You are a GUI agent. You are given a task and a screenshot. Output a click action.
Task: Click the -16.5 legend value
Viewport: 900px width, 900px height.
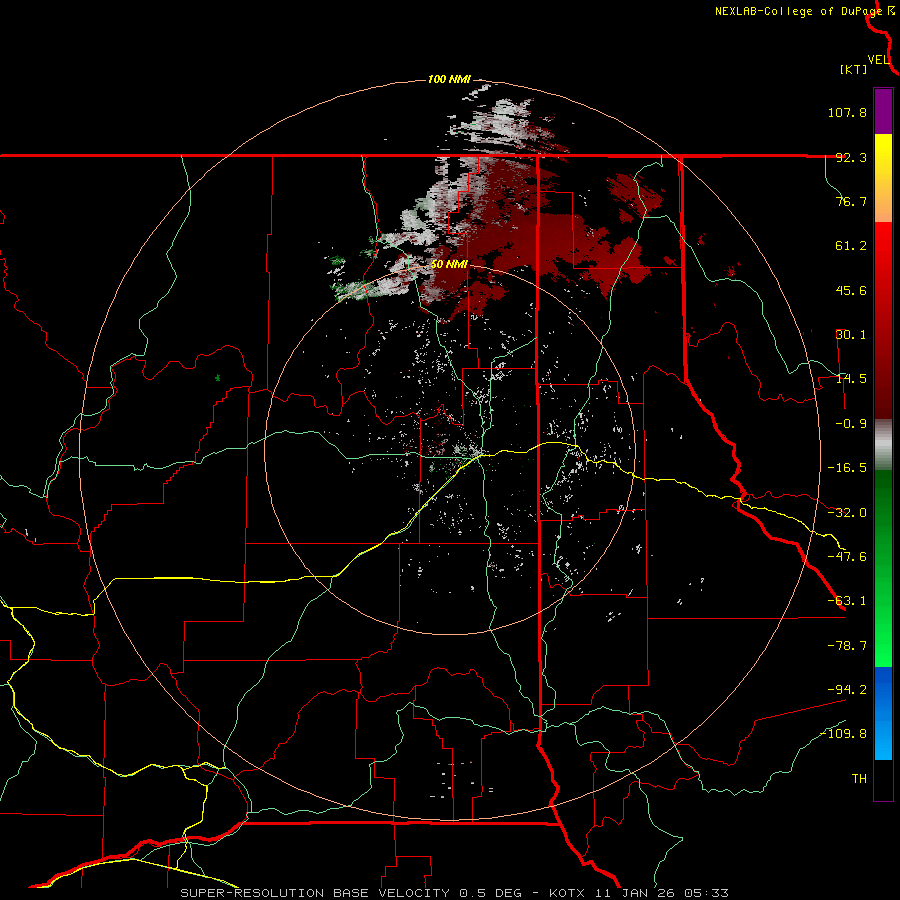[x=847, y=468]
